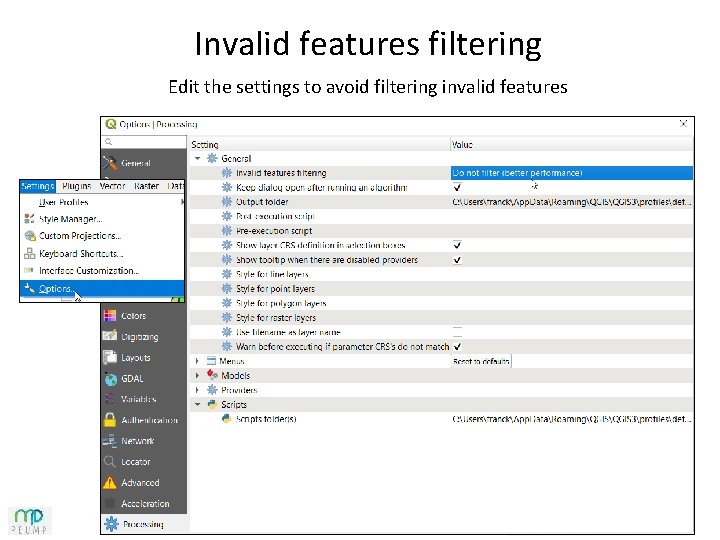Open the Advanced options page
This screenshot has height=540, width=720.
[x=140, y=483]
